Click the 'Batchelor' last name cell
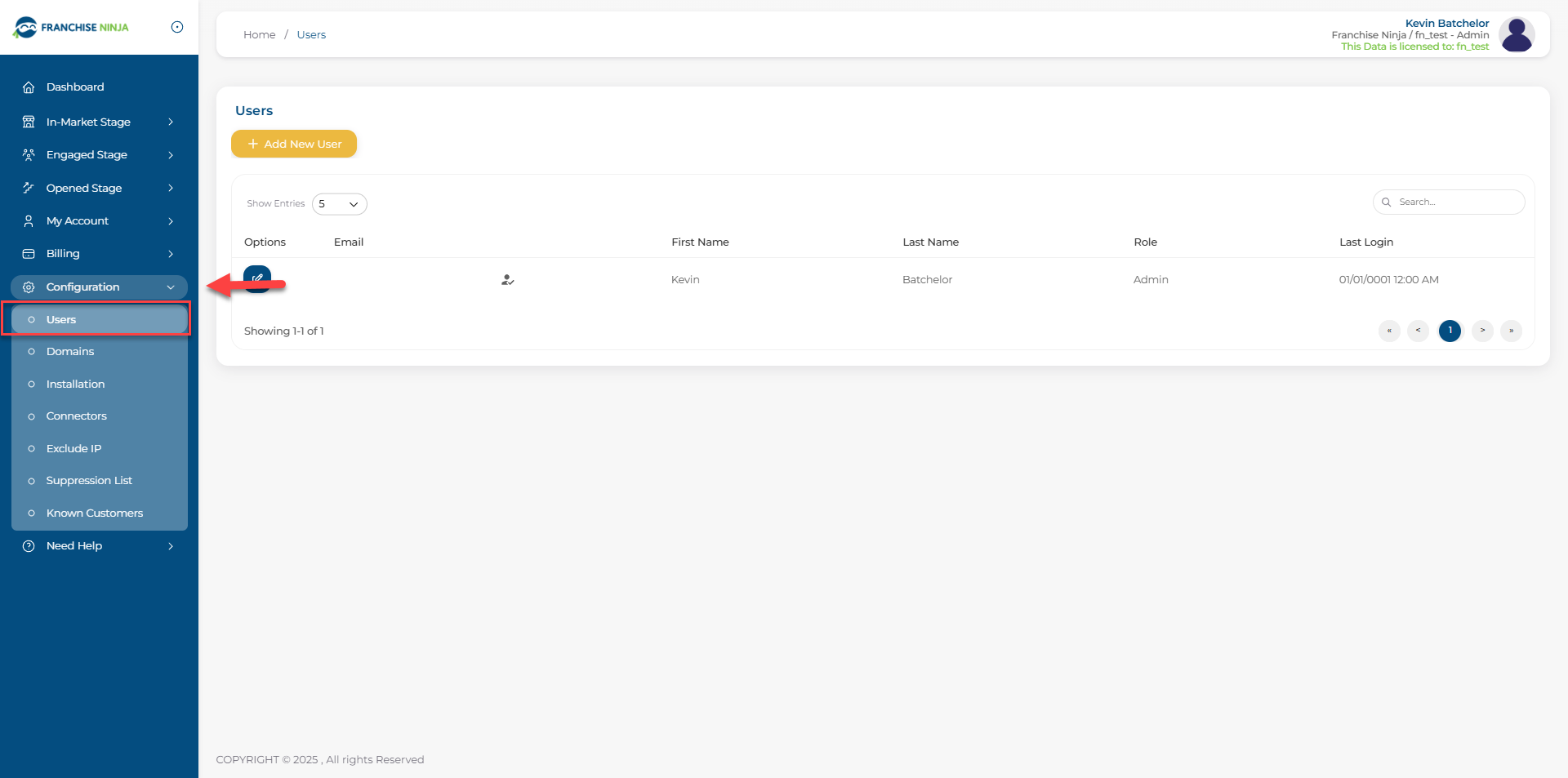The height and width of the screenshot is (778, 1568). (927, 280)
